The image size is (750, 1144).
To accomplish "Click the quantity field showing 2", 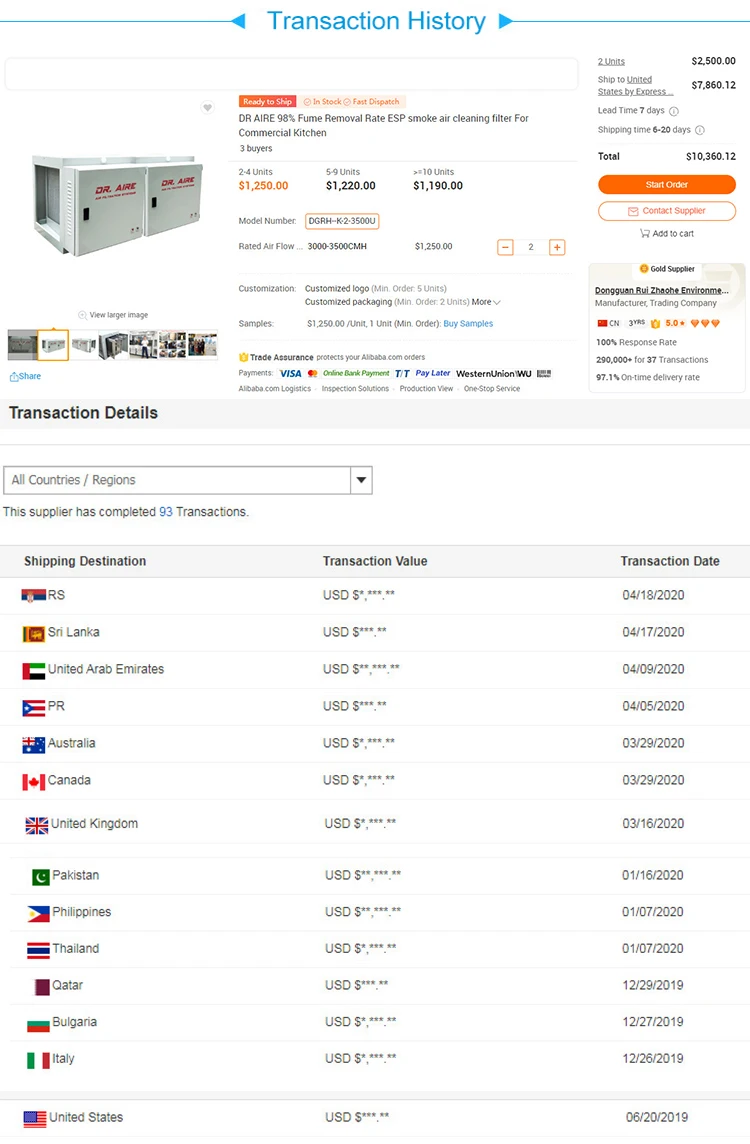I will tap(530, 247).
